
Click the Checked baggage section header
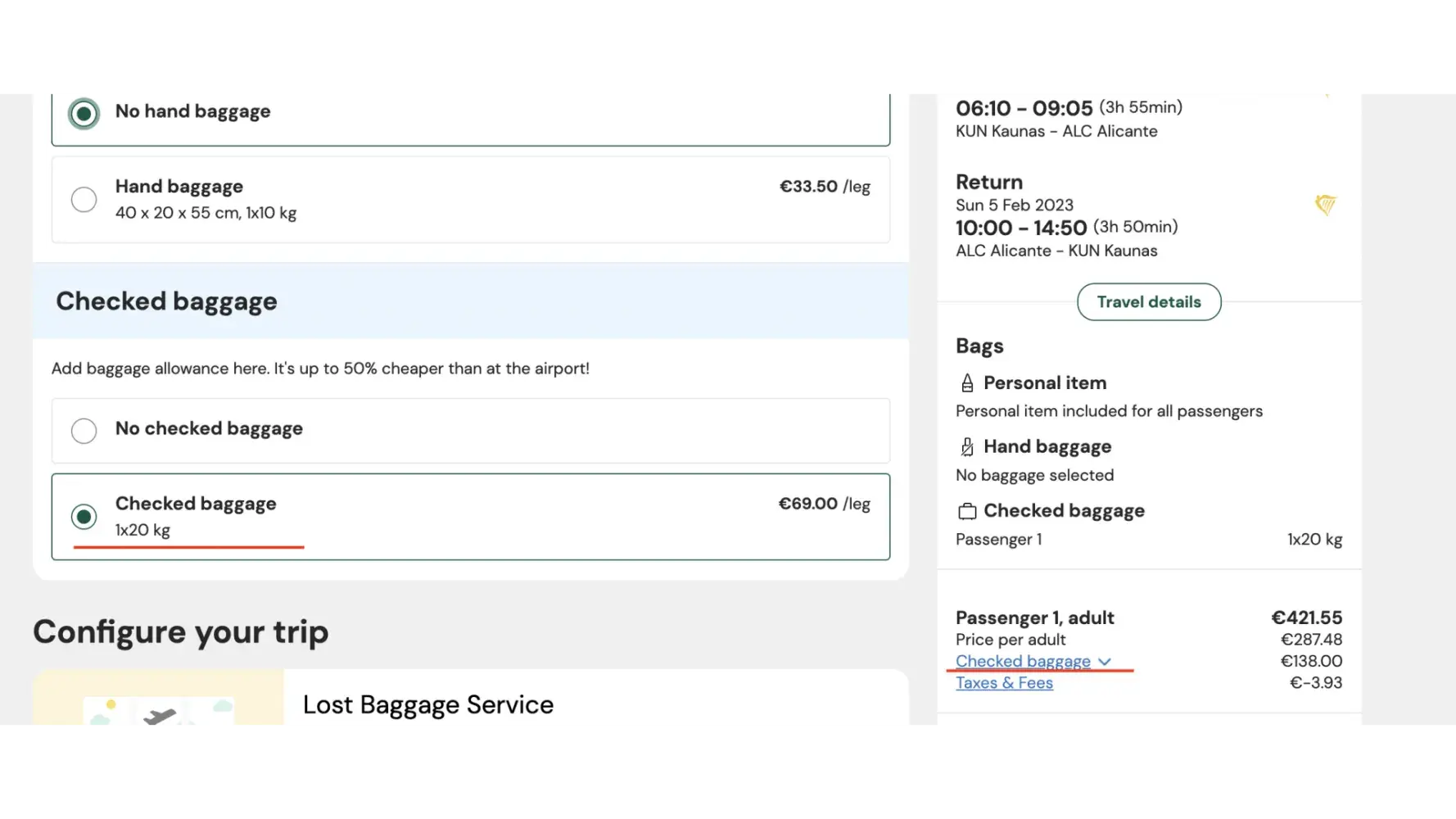click(x=167, y=301)
